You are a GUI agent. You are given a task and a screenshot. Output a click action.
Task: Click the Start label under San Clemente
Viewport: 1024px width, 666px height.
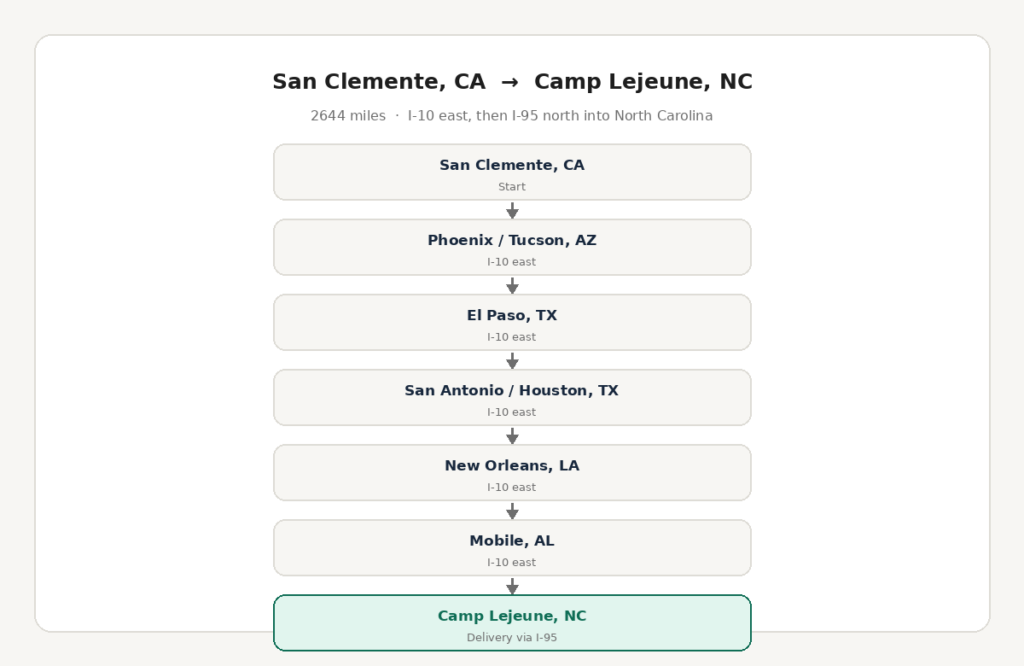point(511,187)
